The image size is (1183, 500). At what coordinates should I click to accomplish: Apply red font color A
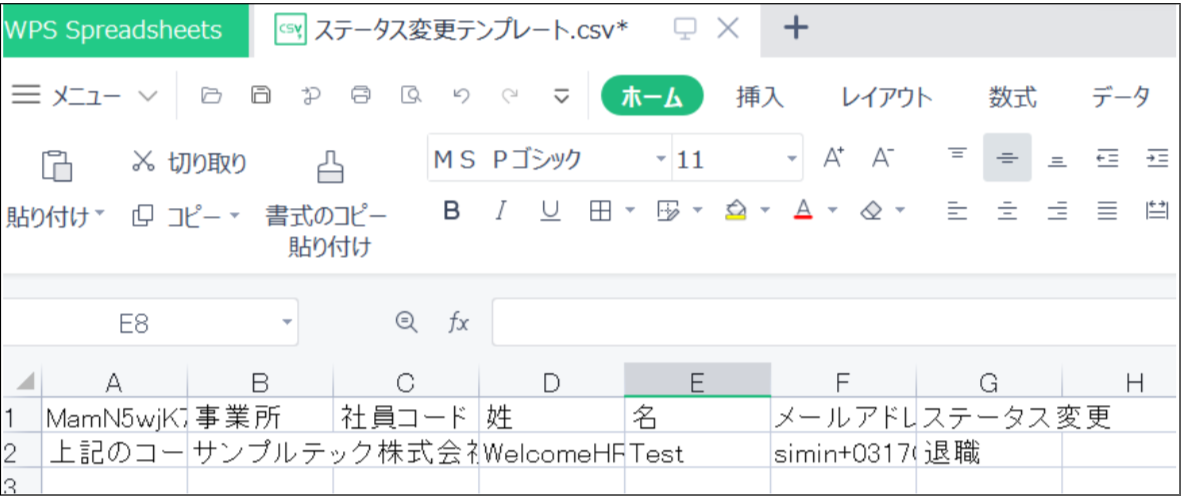pos(804,210)
